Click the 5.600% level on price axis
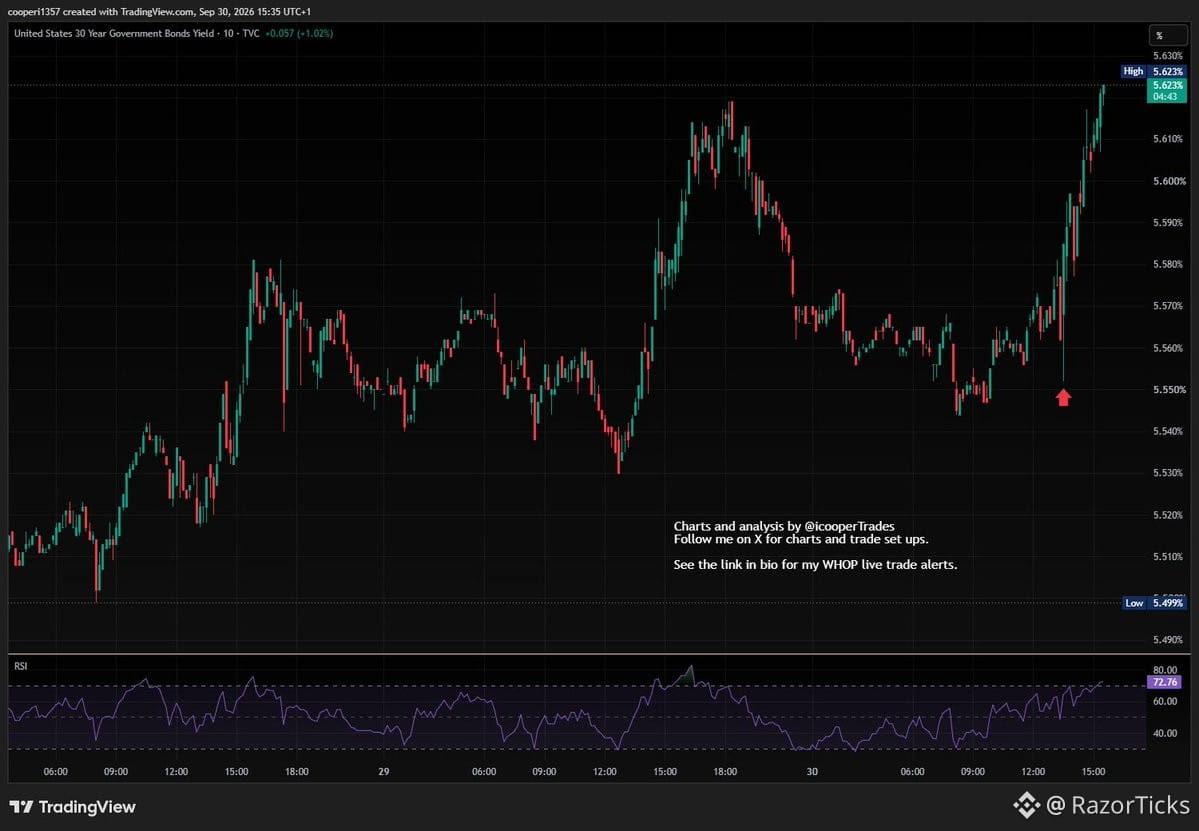 click(1168, 181)
